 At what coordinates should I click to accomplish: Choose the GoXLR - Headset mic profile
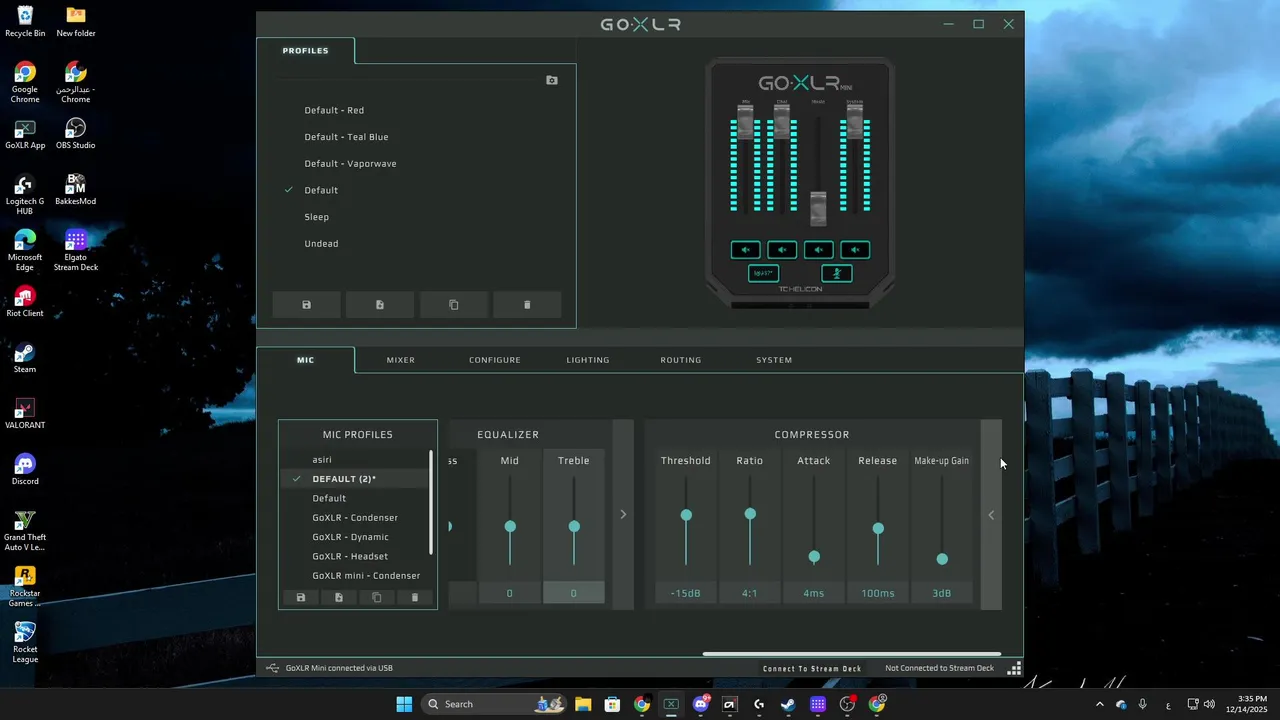coord(350,556)
